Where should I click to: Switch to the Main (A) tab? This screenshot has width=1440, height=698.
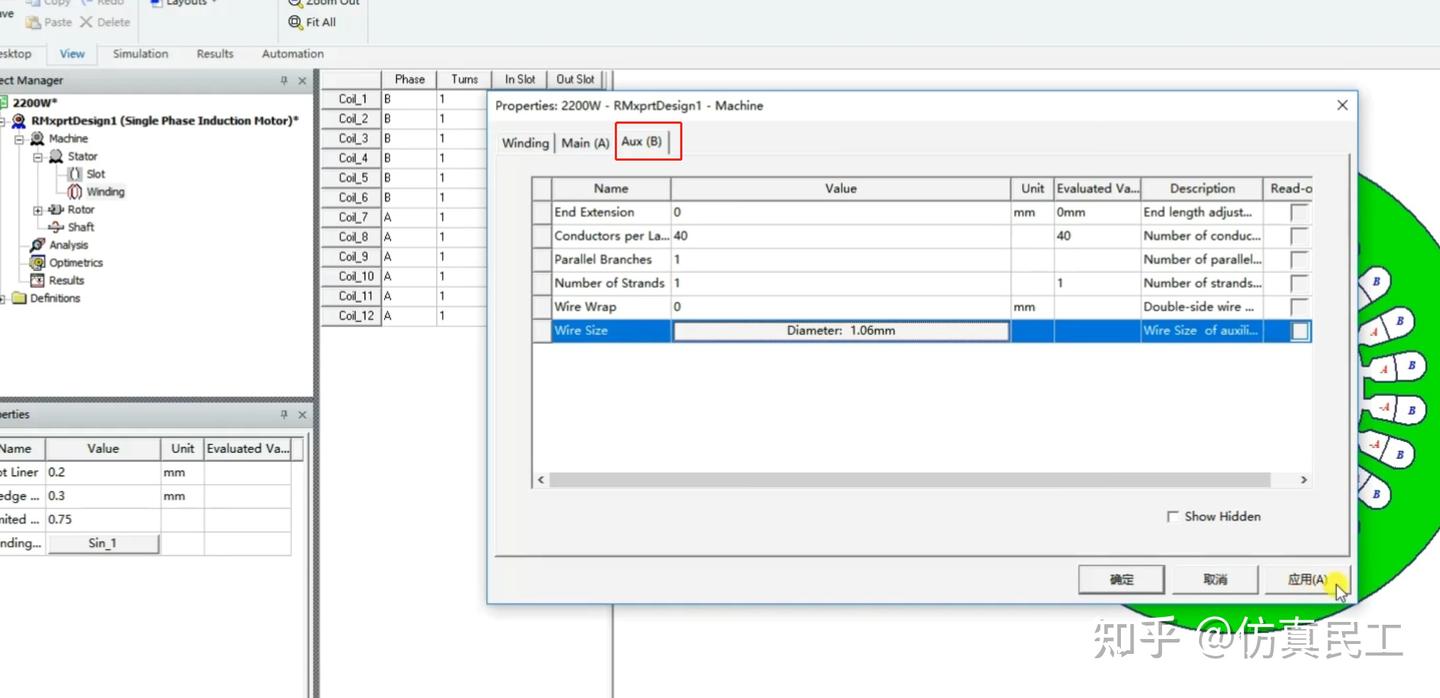click(585, 143)
